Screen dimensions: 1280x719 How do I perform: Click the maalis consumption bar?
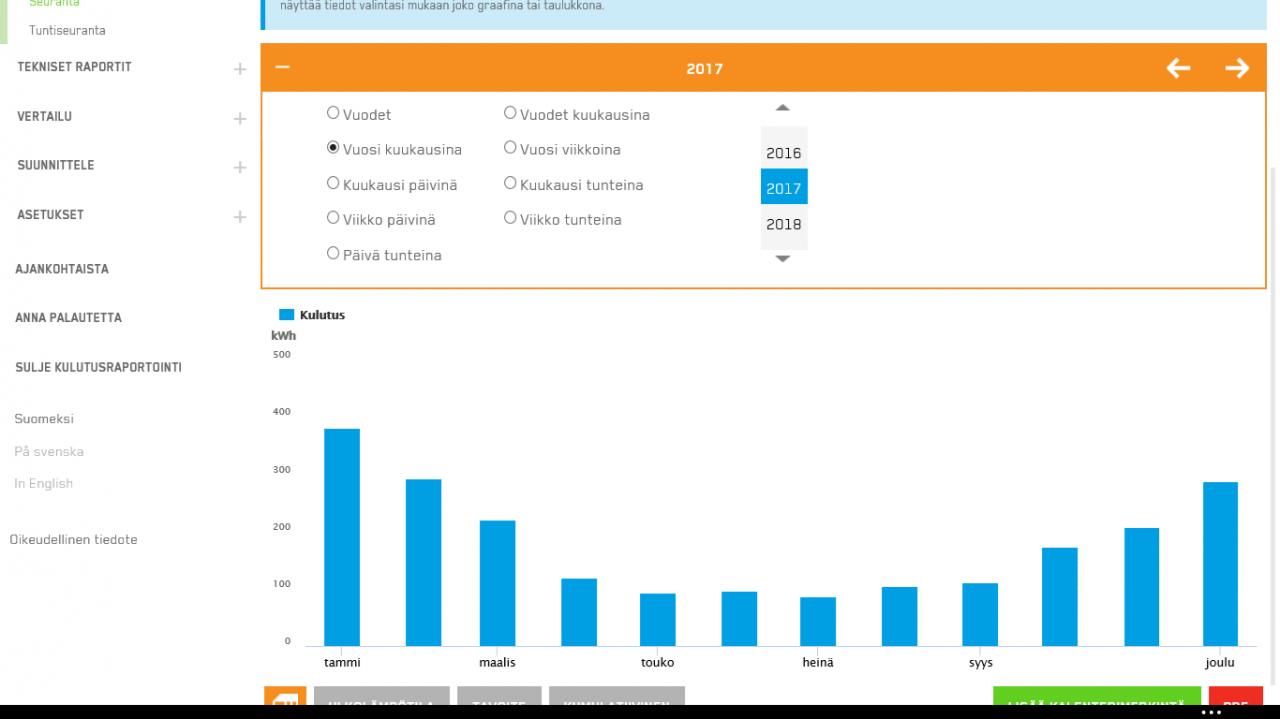pos(497,583)
